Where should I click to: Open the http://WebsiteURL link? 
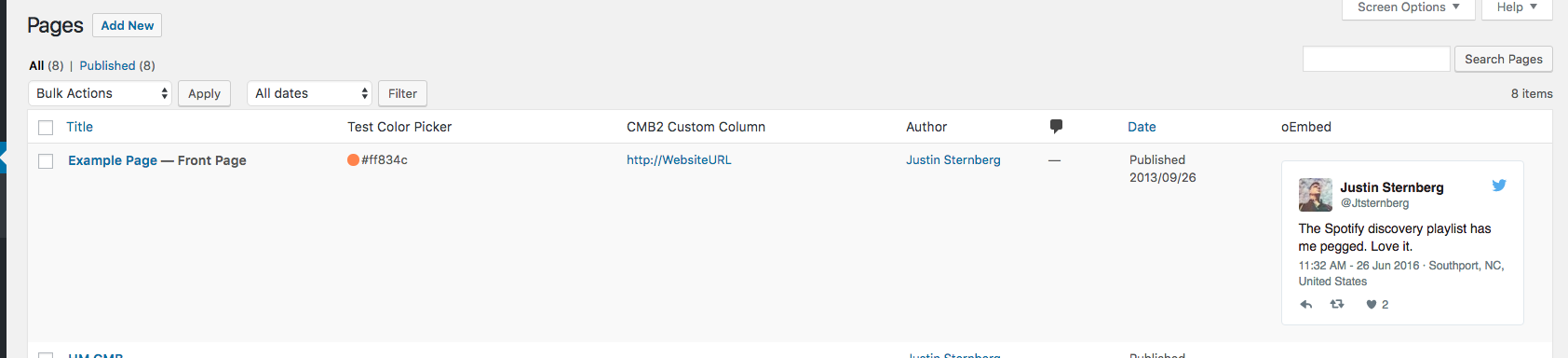pos(679,159)
